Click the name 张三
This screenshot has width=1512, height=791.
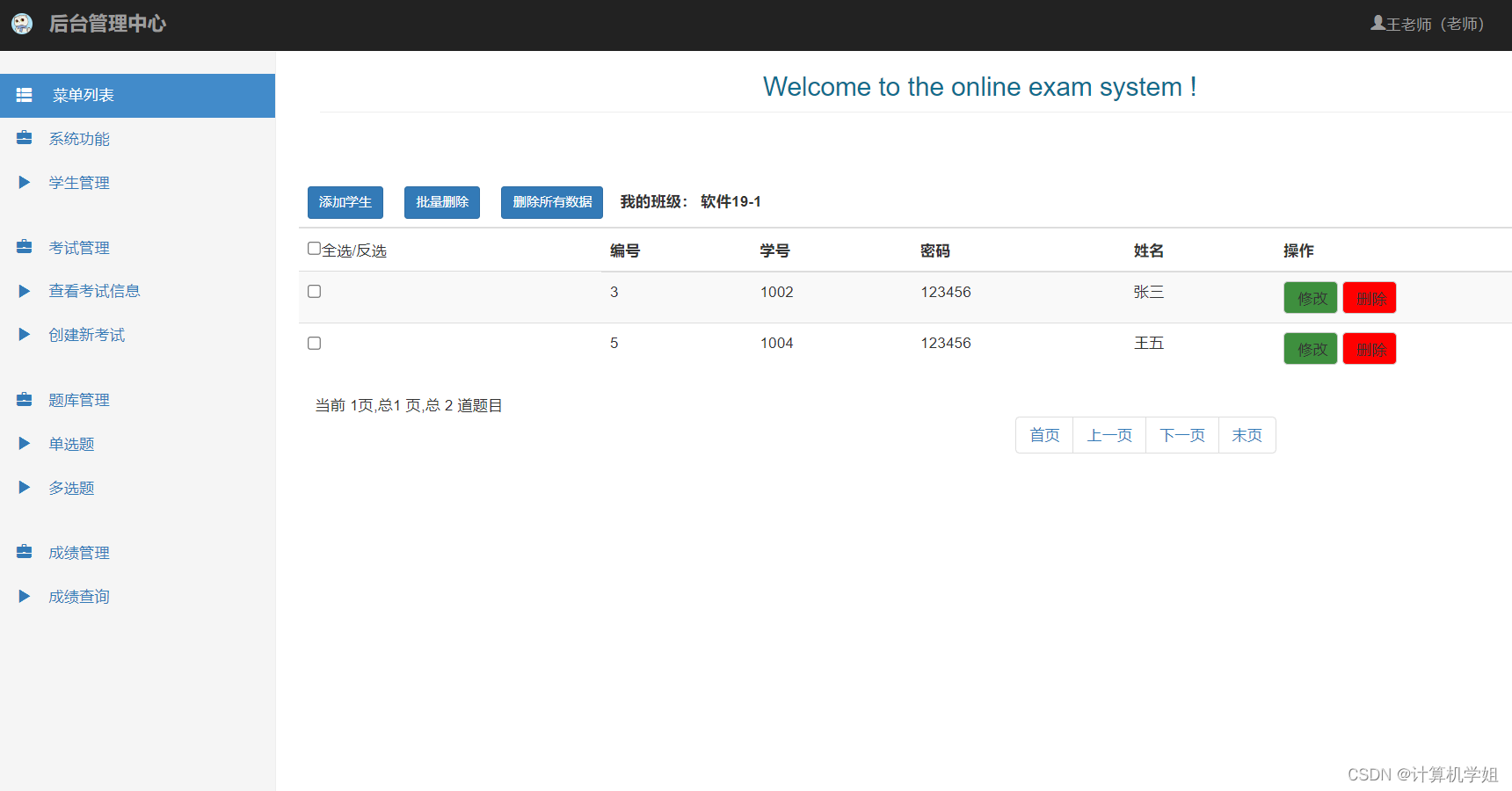click(1149, 292)
